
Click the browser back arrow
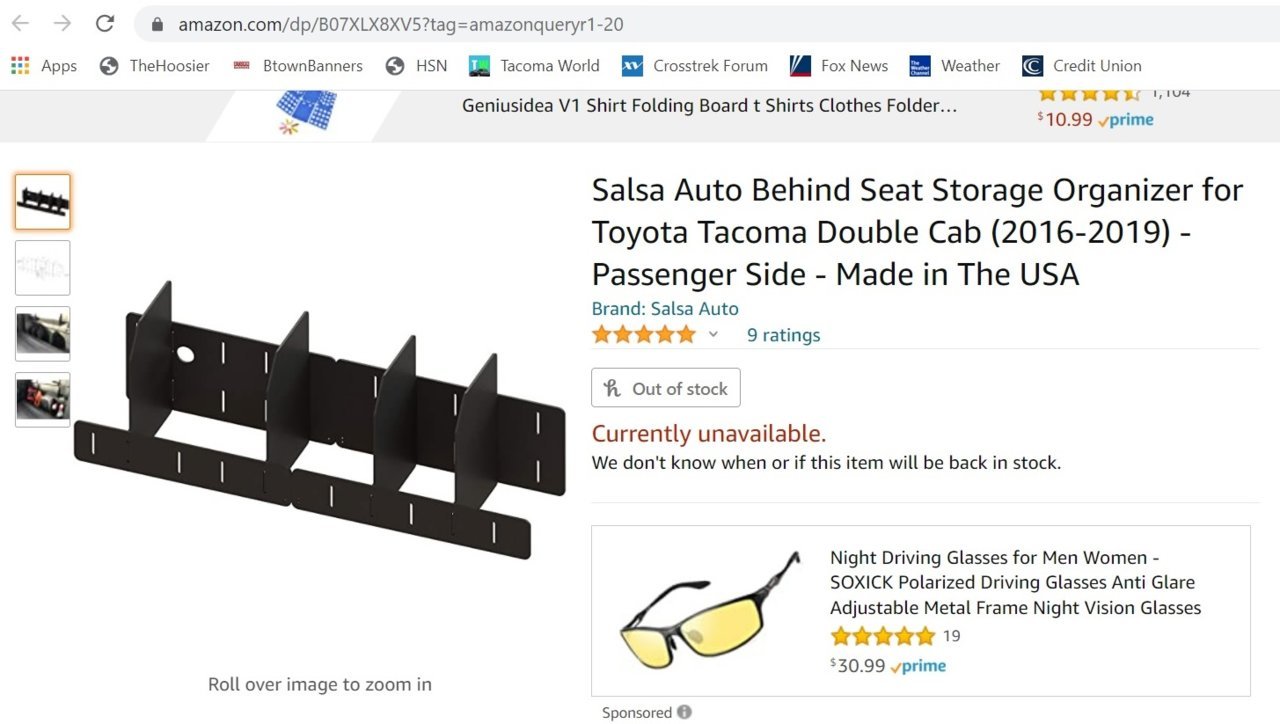click(x=20, y=23)
